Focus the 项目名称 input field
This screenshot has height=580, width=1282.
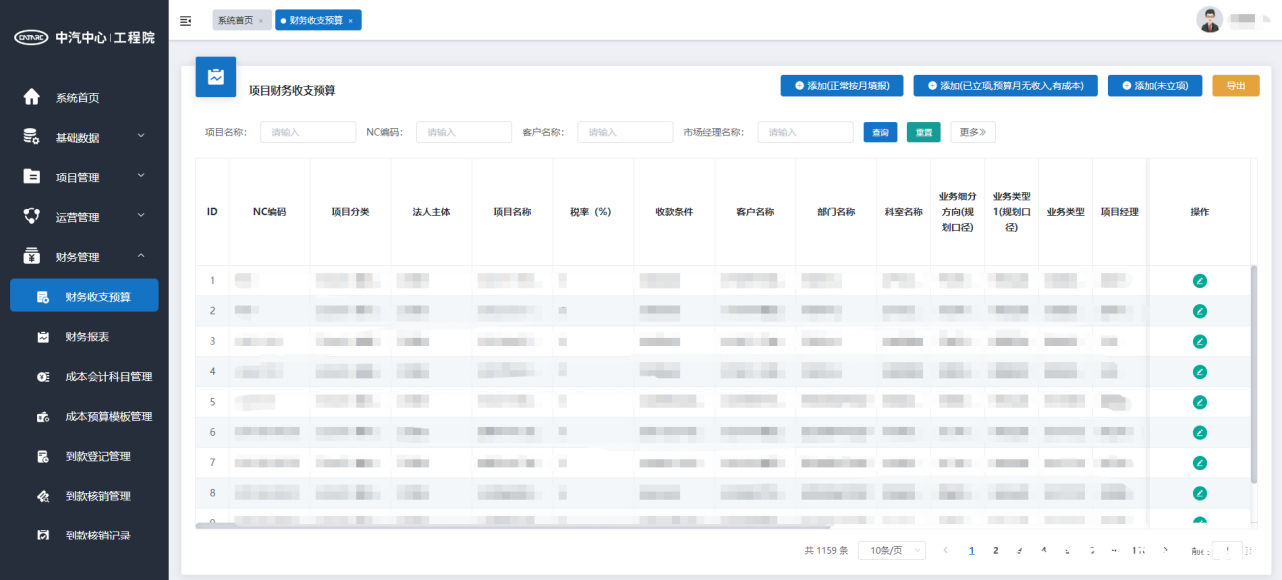tap(308, 132)
